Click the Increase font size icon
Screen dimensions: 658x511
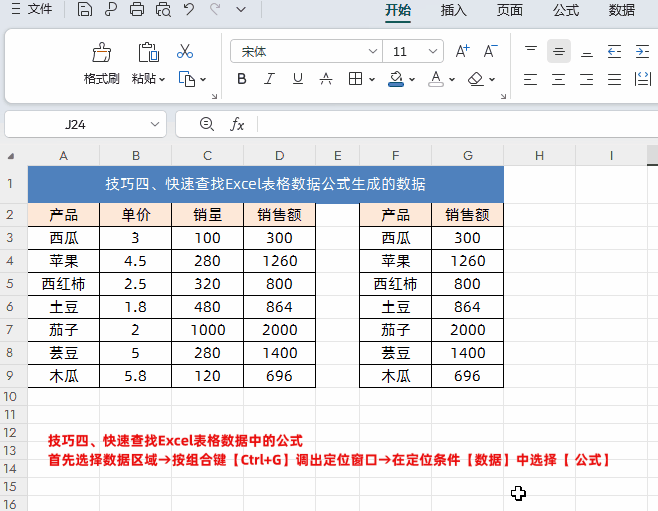pos(462,51)
